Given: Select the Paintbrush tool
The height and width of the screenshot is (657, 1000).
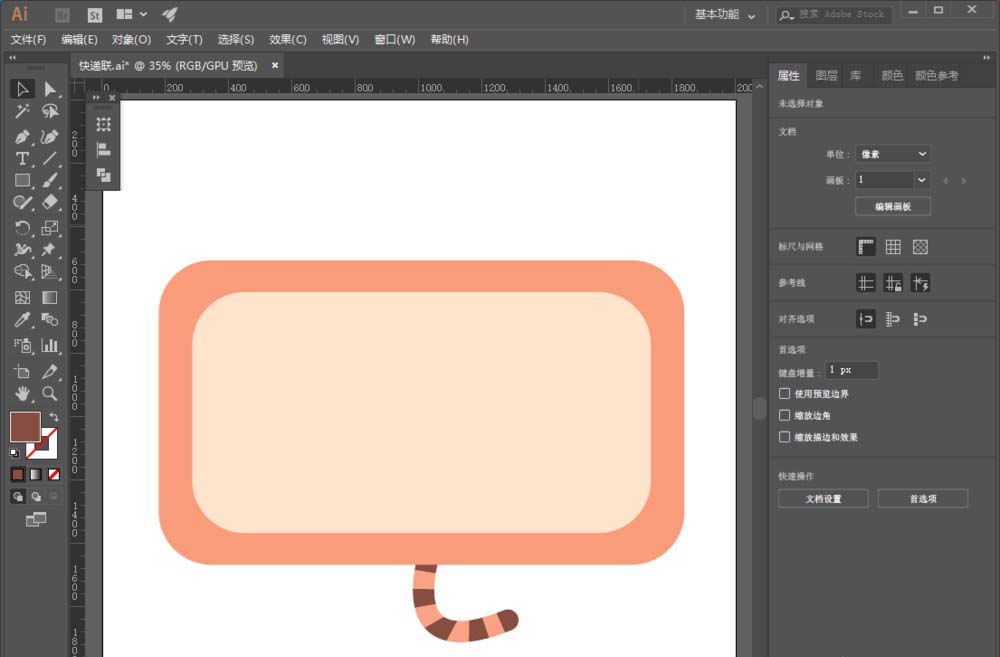Looking at the screenshot, I should pos(50,181).
